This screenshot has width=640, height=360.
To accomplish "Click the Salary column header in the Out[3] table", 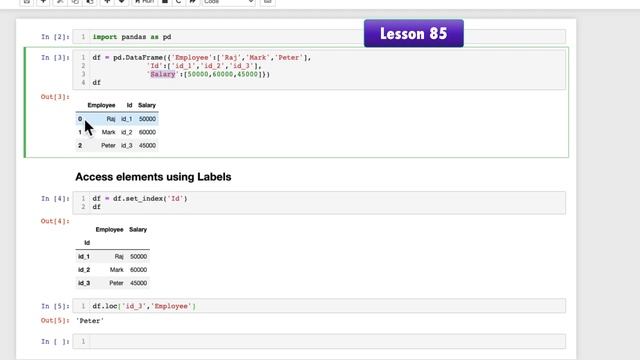I will click(x=147, y=105).
